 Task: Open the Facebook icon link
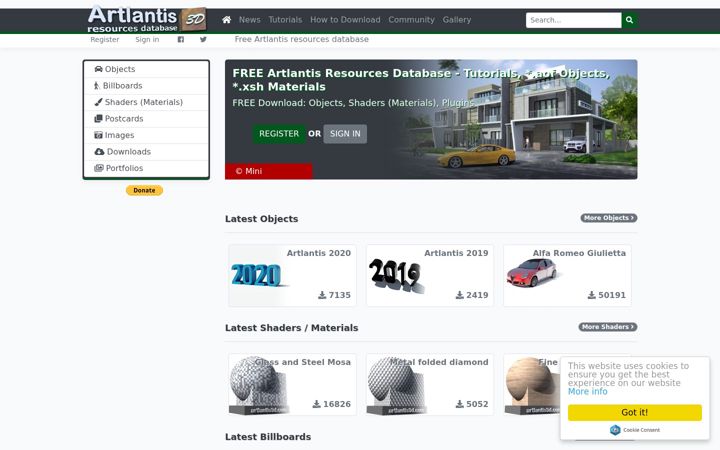[x=181, y=39]
